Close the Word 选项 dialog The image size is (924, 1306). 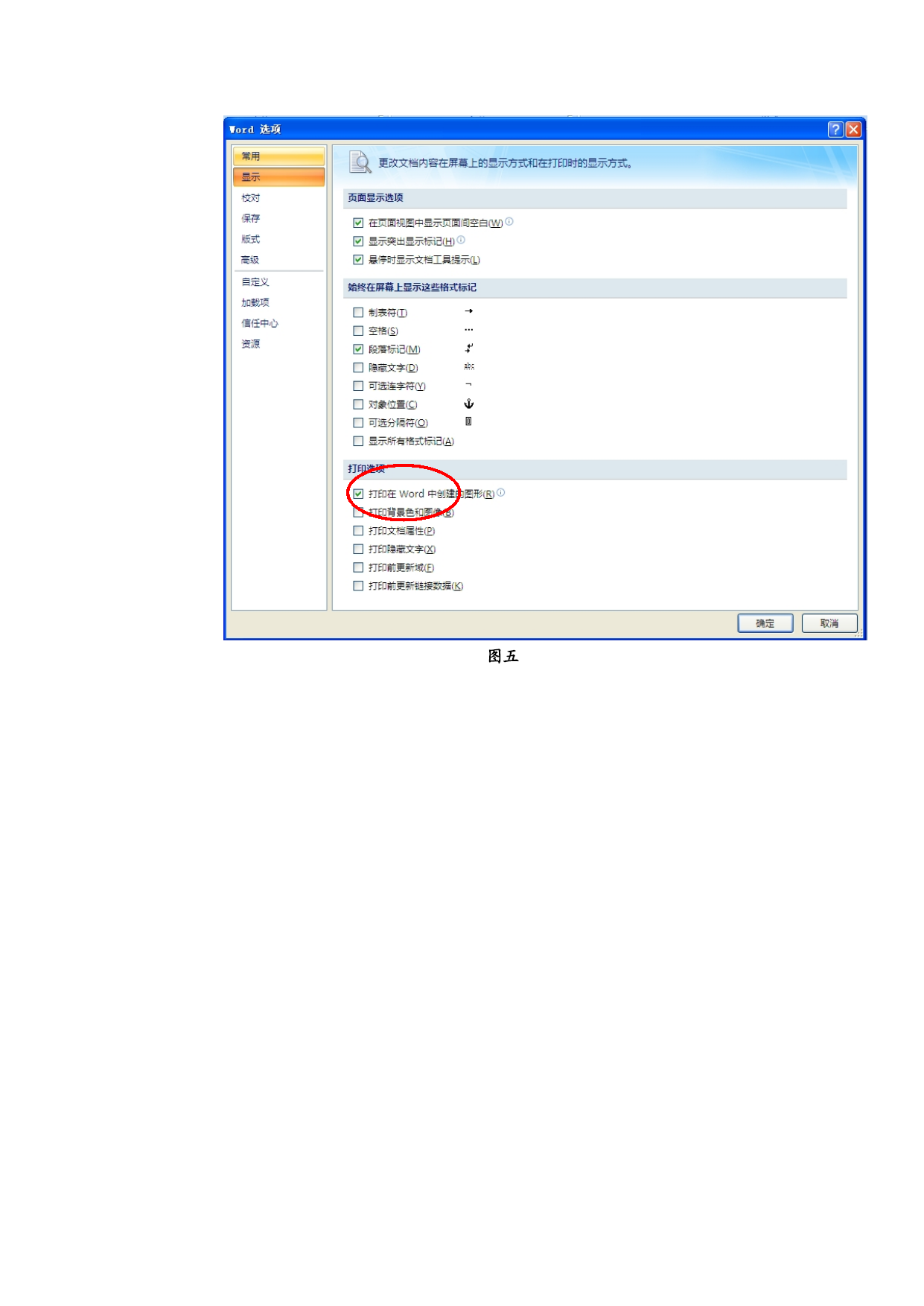point(853,130)
